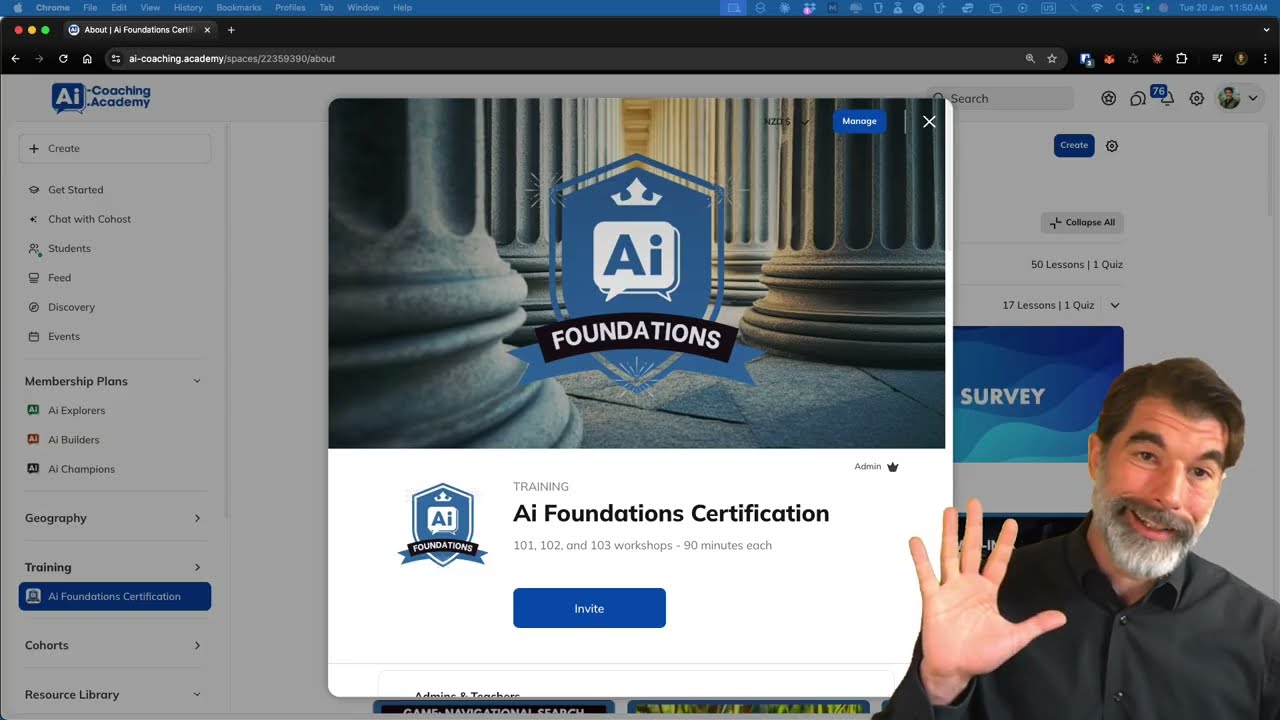Image resolution: width=1280 pixels, height=720 pixels.
Task: Open the header settings gear
Action: (1196, 98)
